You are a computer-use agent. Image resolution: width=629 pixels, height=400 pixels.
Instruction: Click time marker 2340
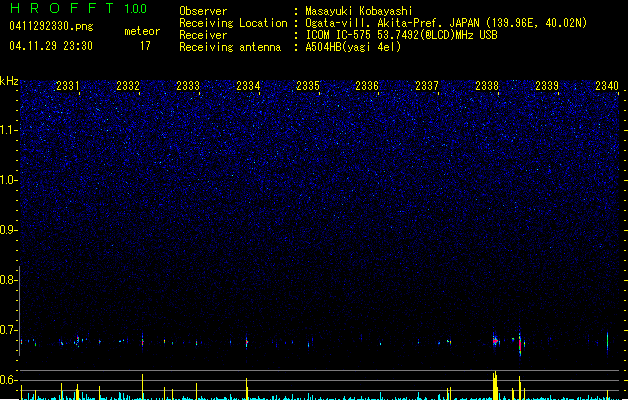point(607,86)
